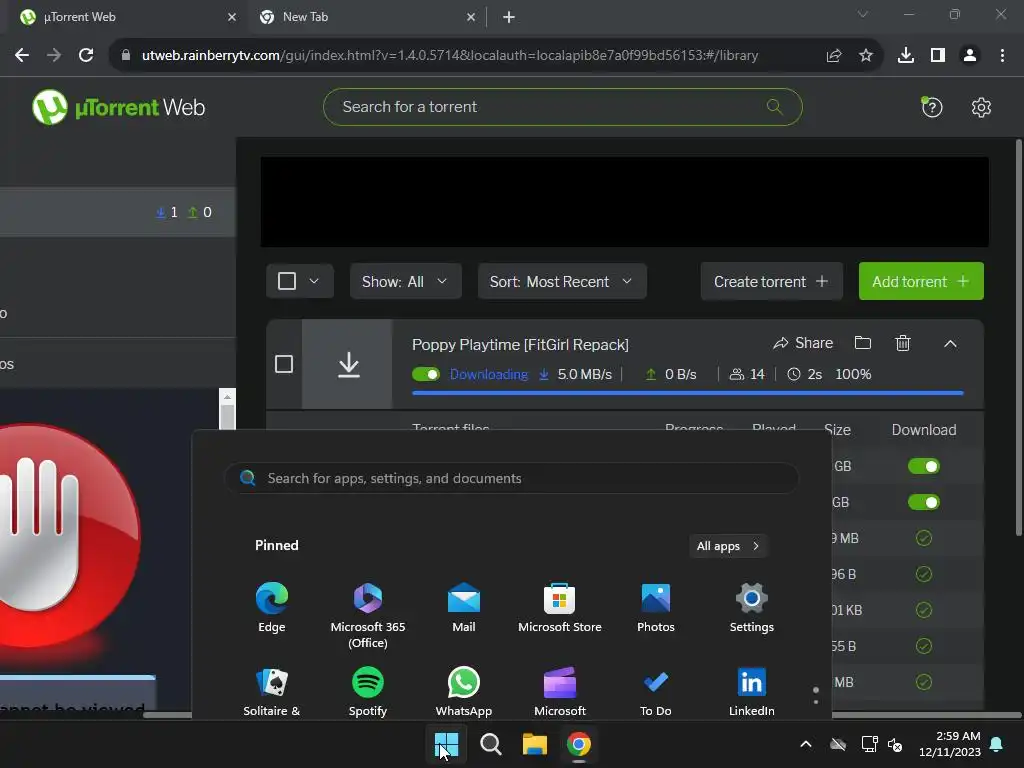This screenshot has width=1024, height=768.
Task: Bookmark this page with star icon
Action: [866, 56]
